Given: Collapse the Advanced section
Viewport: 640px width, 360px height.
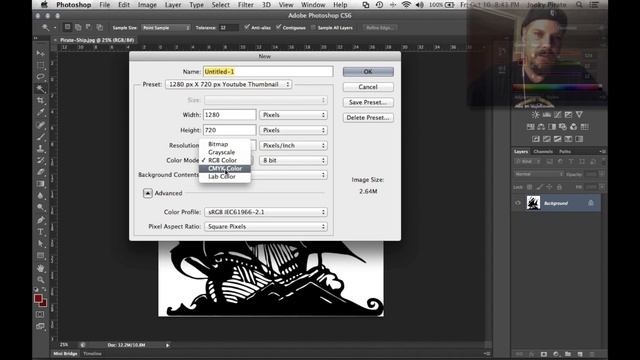Looking at the screenshot, I should tap(148, 193).
